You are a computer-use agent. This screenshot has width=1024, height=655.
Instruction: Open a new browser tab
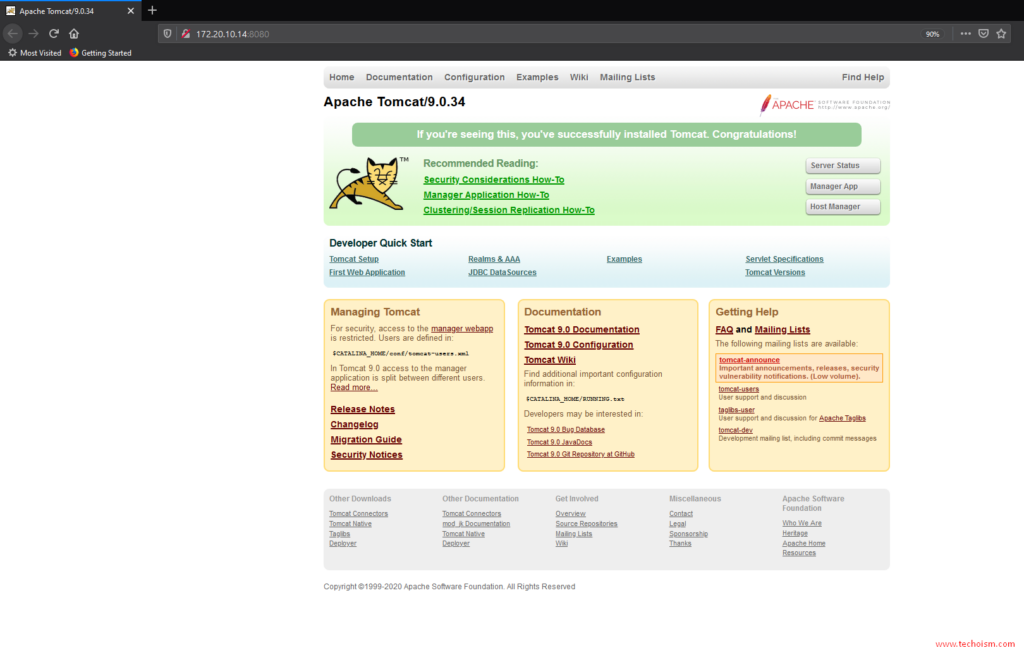click(152, 10)
